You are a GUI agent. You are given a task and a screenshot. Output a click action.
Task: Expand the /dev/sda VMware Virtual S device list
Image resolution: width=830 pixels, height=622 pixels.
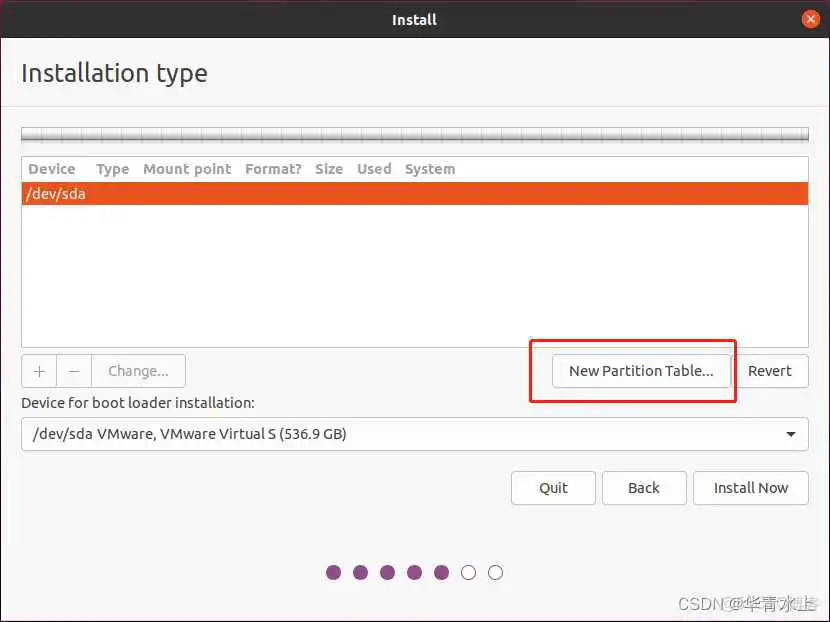414,434
